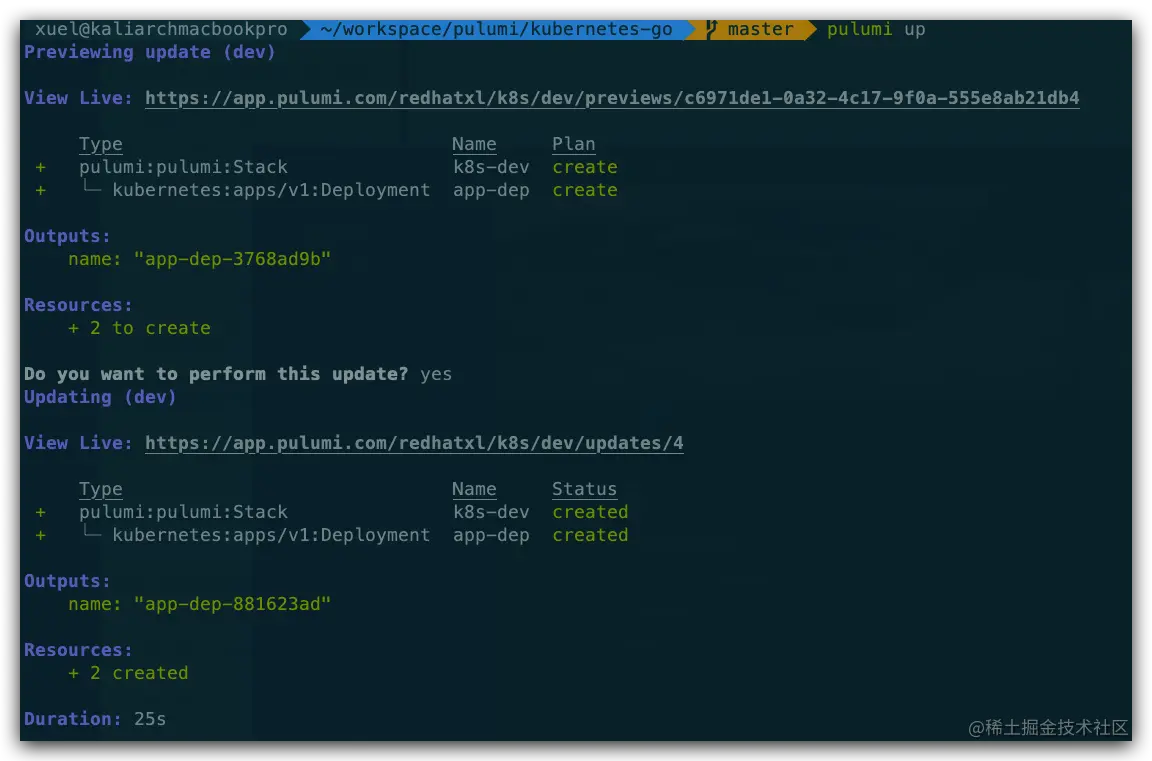1152x761 pixels.
Task: Click the 'yes' confirmation answer
Action: pos(436,374)
